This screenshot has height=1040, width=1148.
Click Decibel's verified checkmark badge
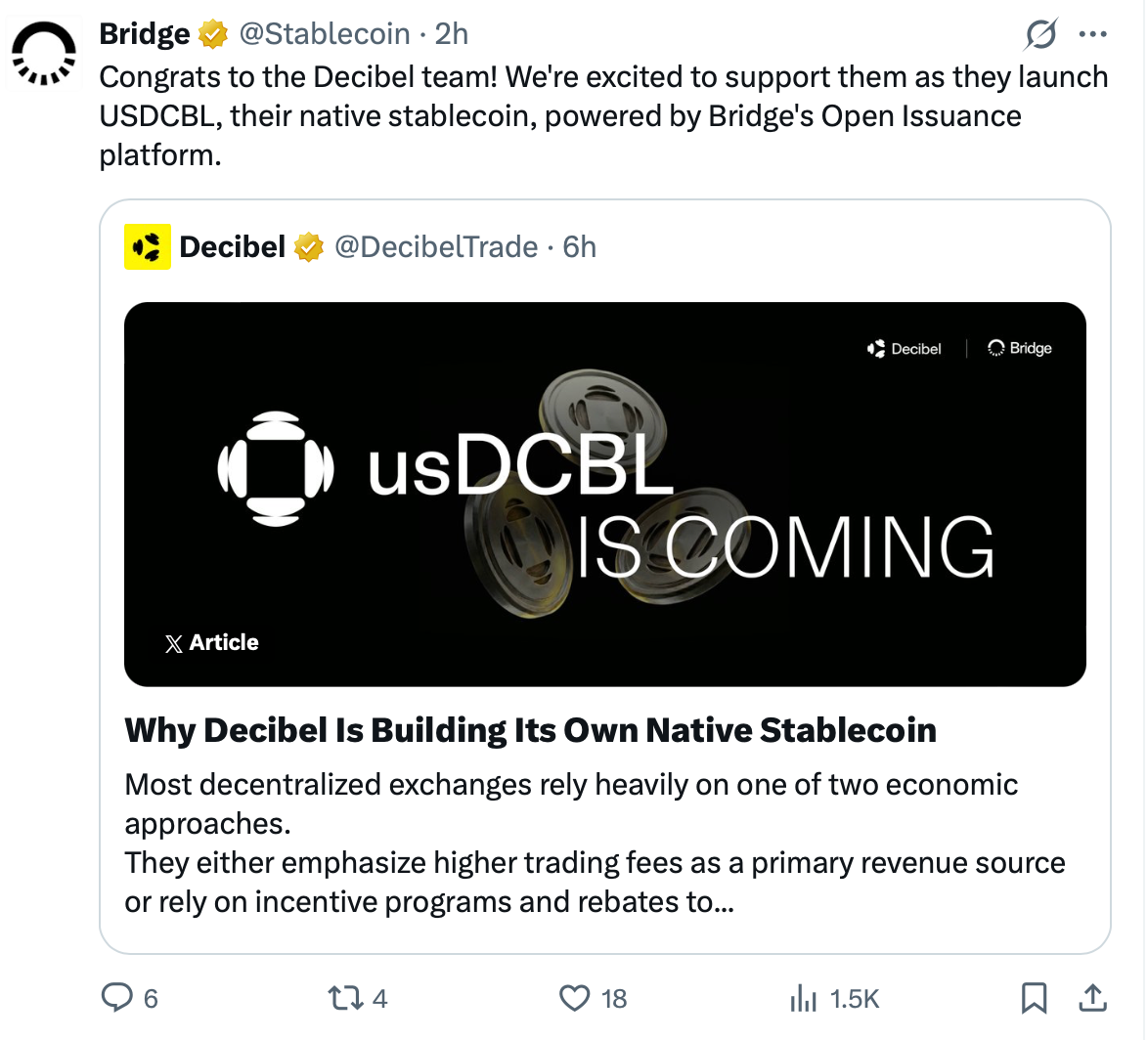(x=309, y=246)
